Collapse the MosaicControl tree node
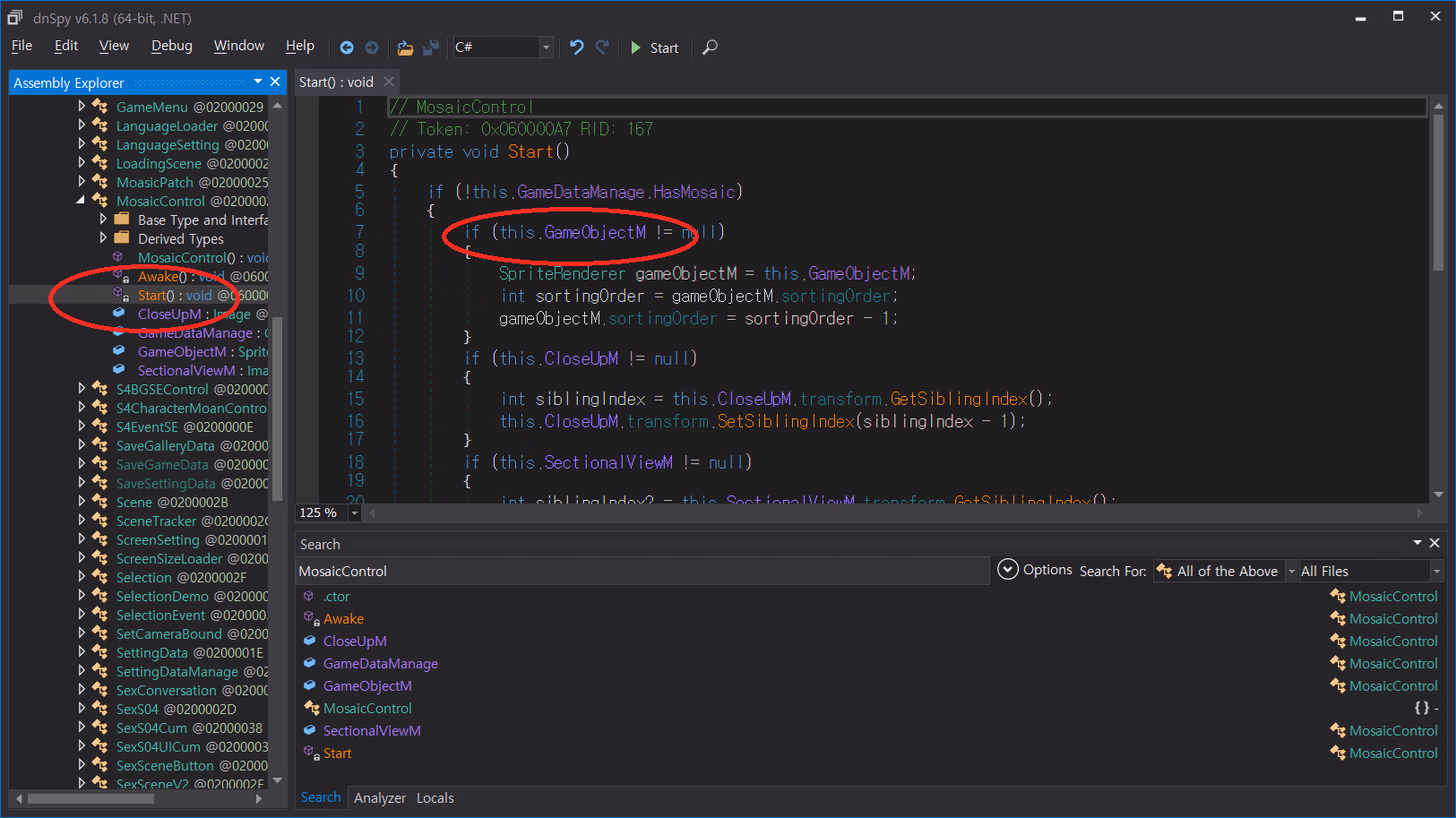1456x818 pixels. point(82,201)
